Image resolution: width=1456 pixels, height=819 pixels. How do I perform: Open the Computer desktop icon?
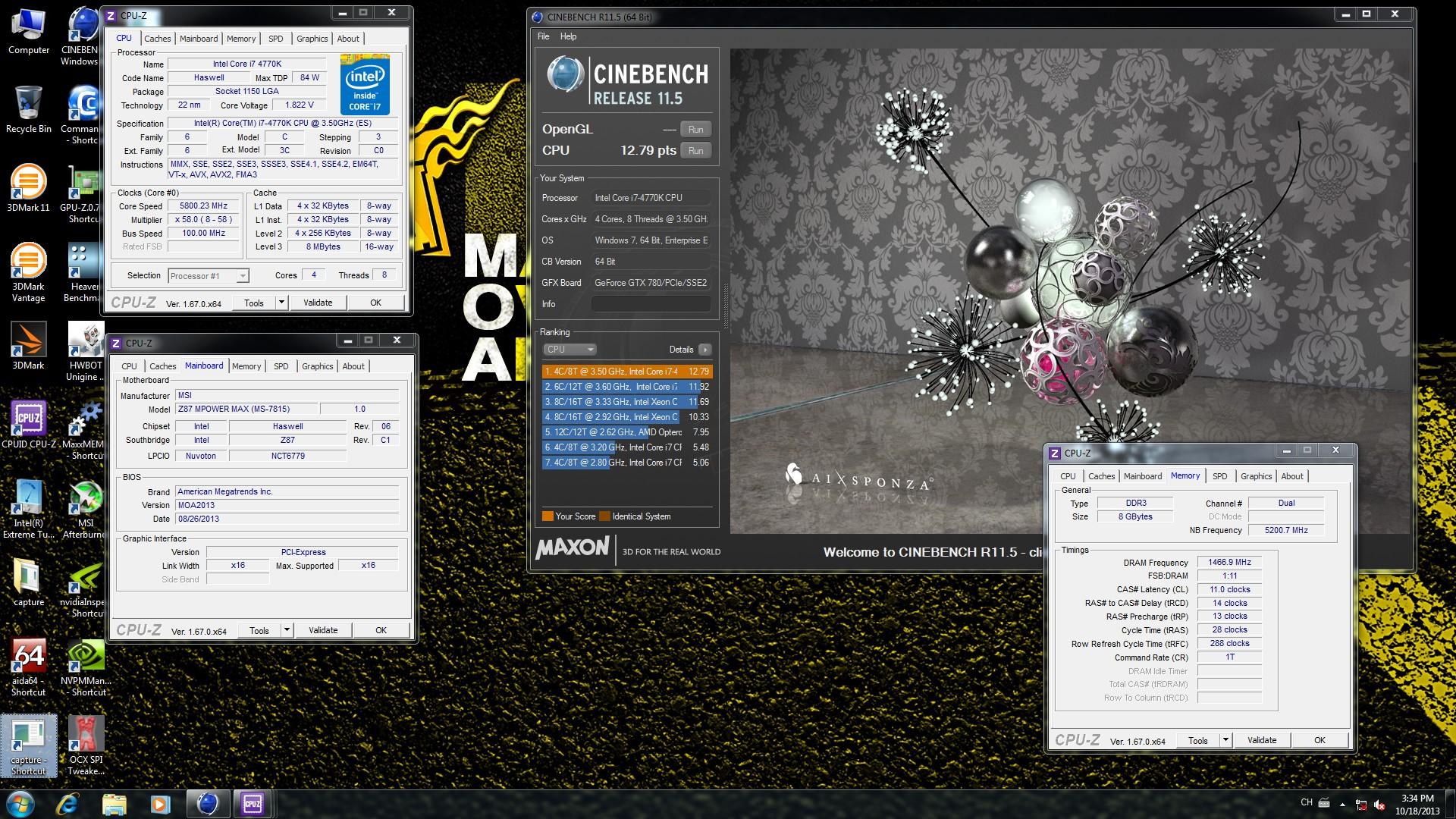pyautogui.click(x=29, y=32)
